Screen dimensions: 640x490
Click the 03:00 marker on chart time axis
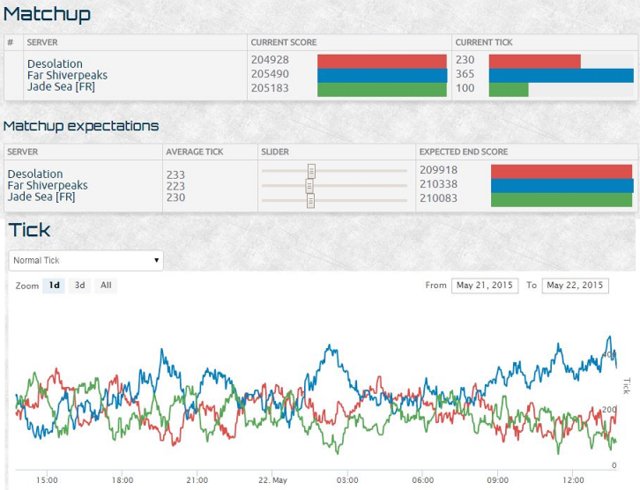click(349, 479)
